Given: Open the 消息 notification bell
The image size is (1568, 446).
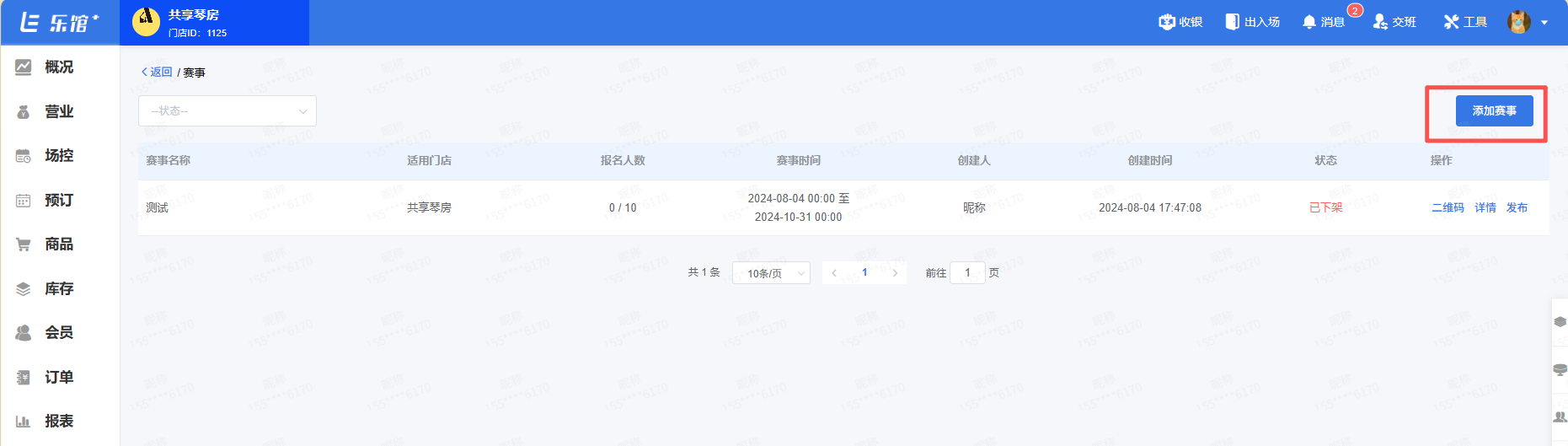Looking at the screenshot, I should click(1309, 22).
